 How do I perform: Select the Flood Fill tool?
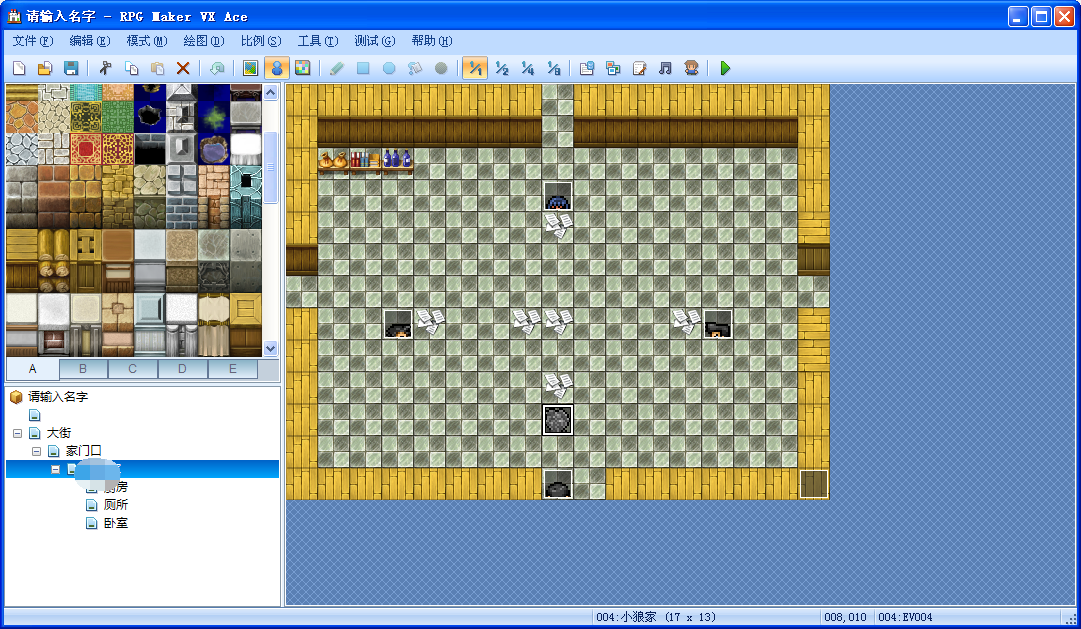pyautogui.click(x=415, y=68)
